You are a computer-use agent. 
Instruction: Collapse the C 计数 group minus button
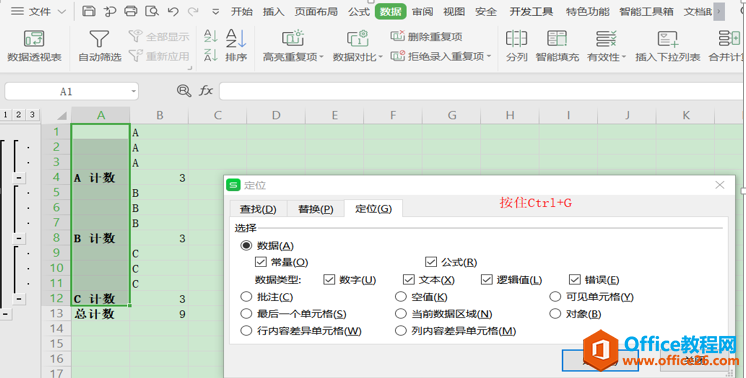(x=19, y=299)
